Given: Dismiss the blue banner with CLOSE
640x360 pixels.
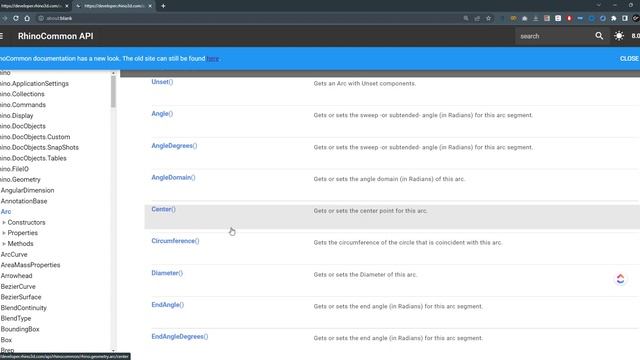Looking at the screenshot, I should (629, 58).
